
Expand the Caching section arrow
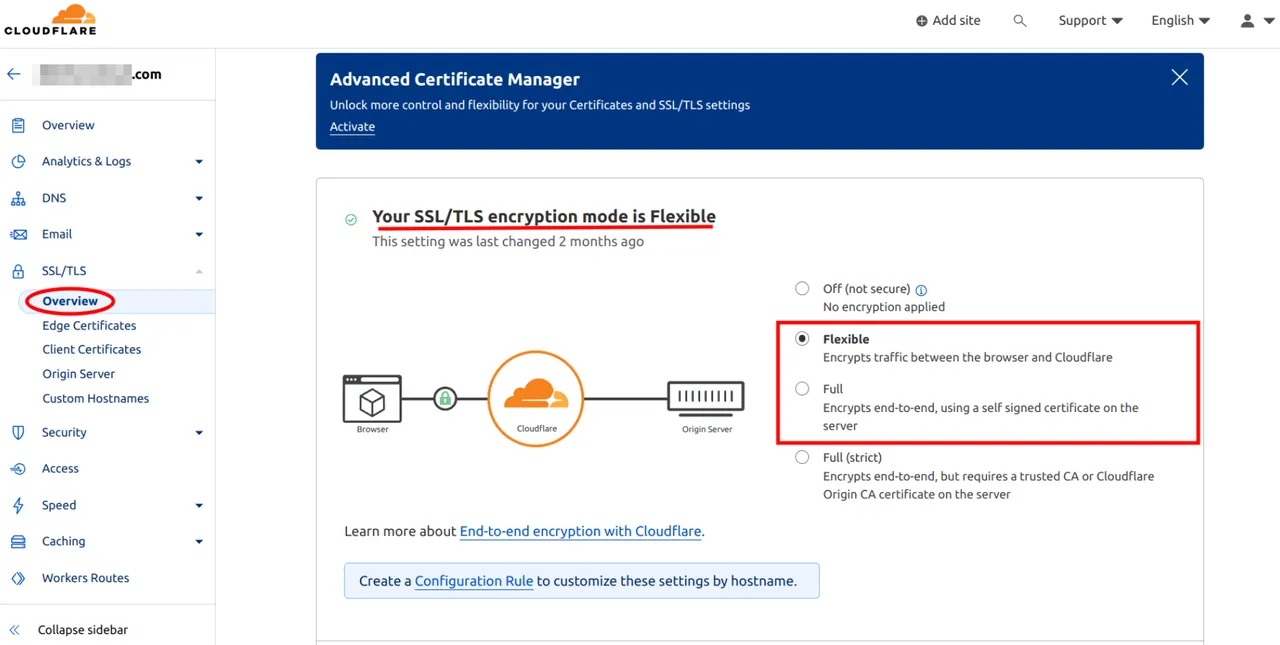pos(199,542)
